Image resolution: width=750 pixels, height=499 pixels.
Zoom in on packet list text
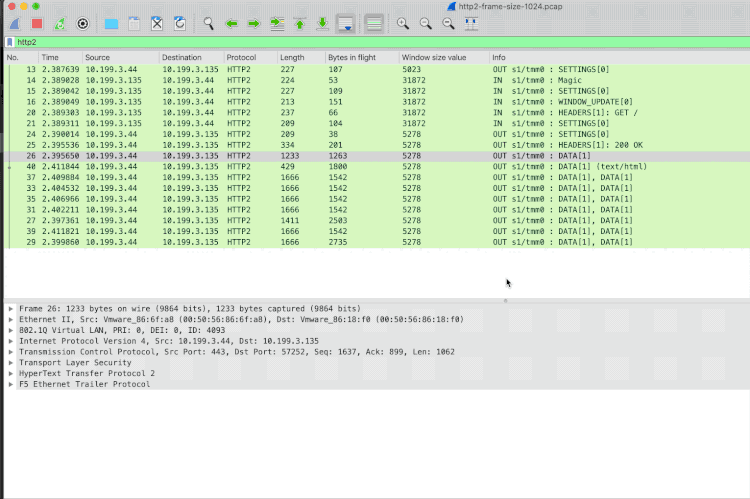pyautogui.click(x=402, y=22)
